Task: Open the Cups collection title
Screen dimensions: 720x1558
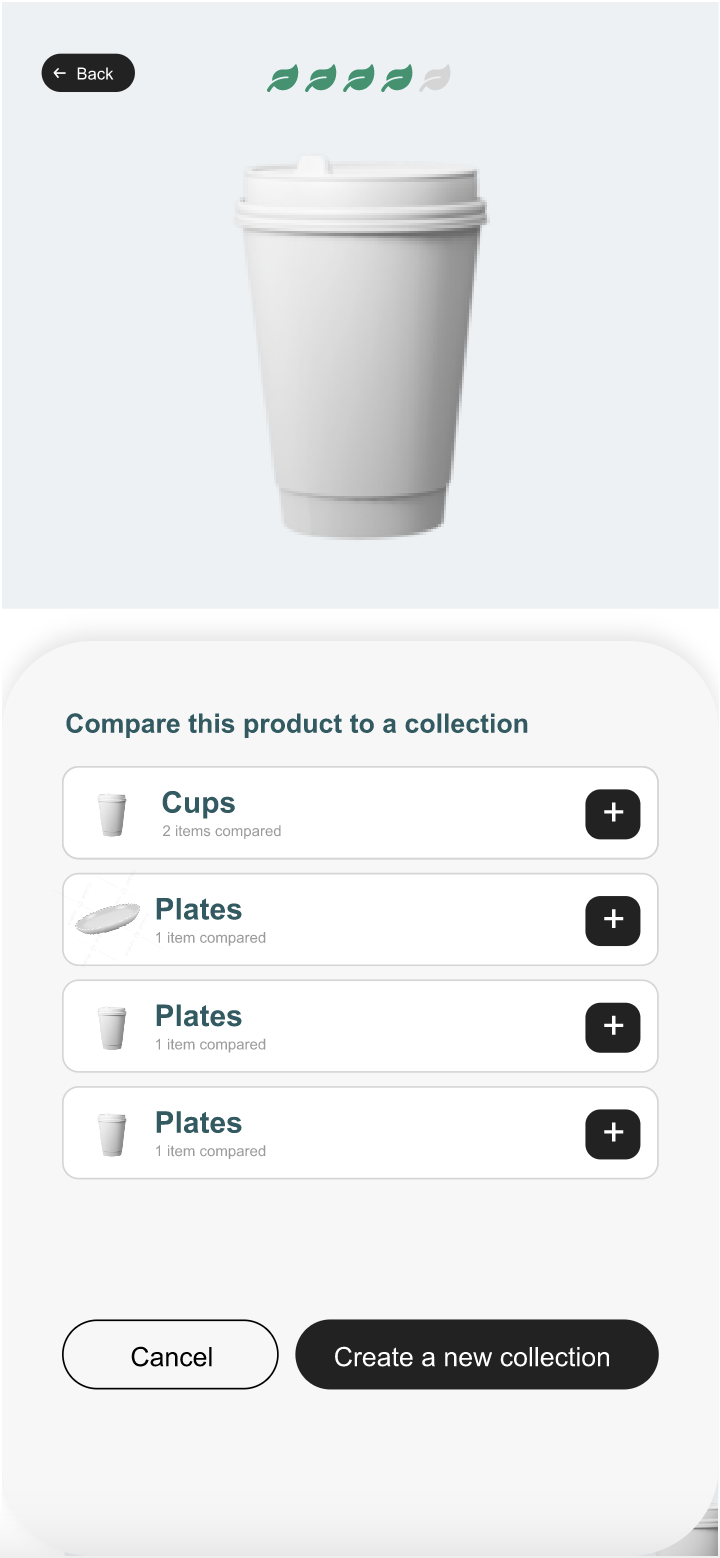Action: pos(199,803)
